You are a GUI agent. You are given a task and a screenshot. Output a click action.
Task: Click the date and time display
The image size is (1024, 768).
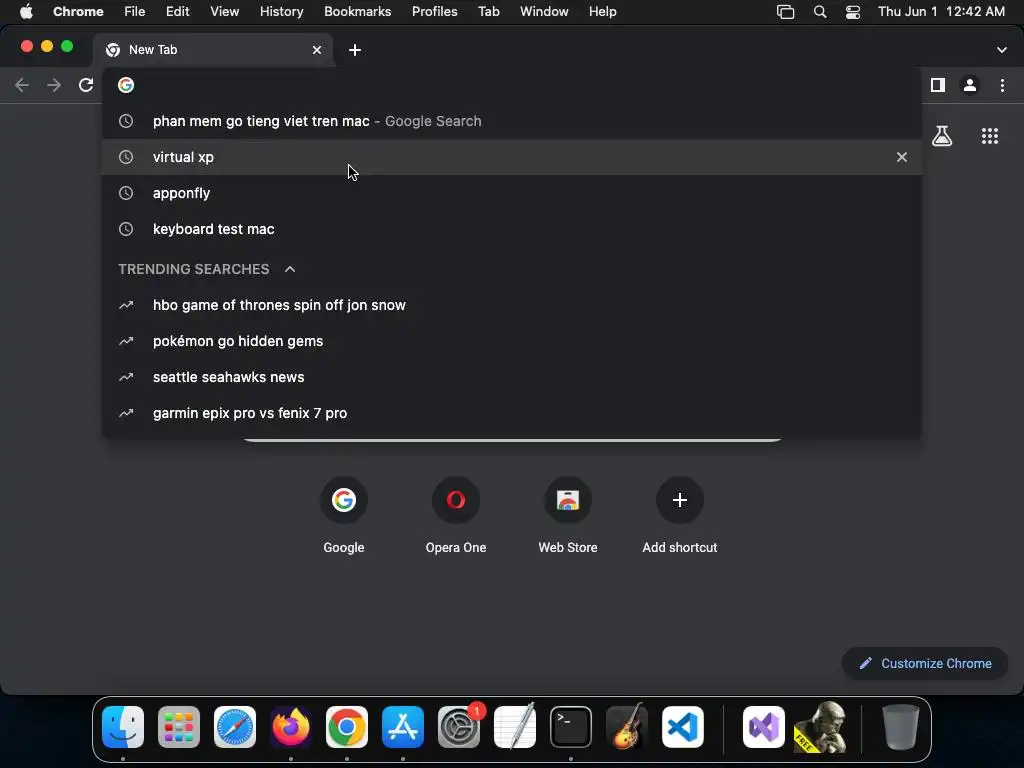tap(941, 12)
